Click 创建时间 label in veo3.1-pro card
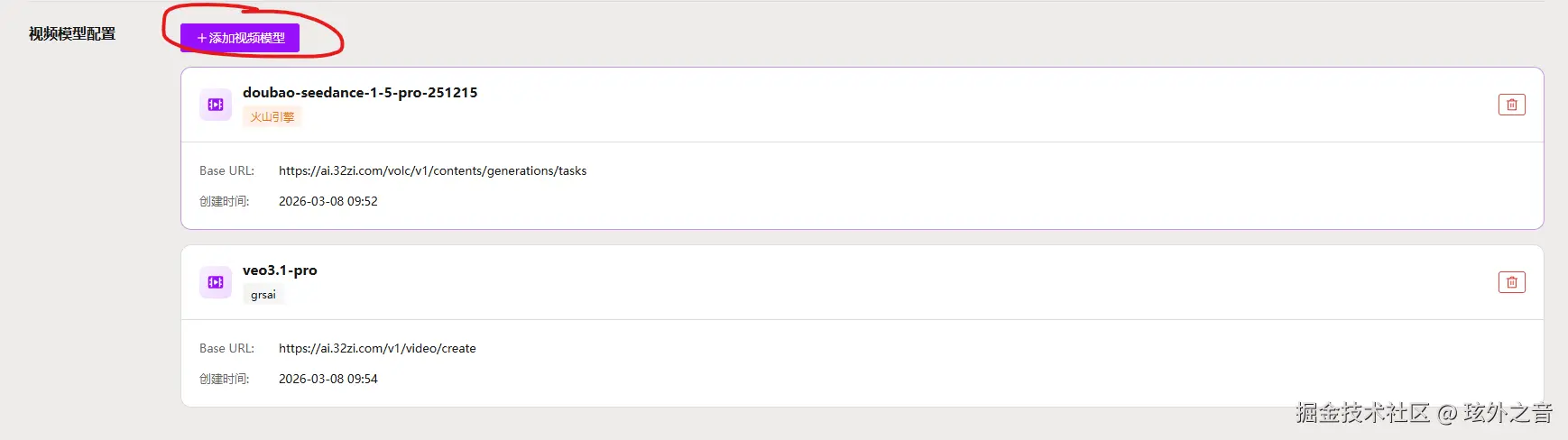1568x440 pixels. 224,379
